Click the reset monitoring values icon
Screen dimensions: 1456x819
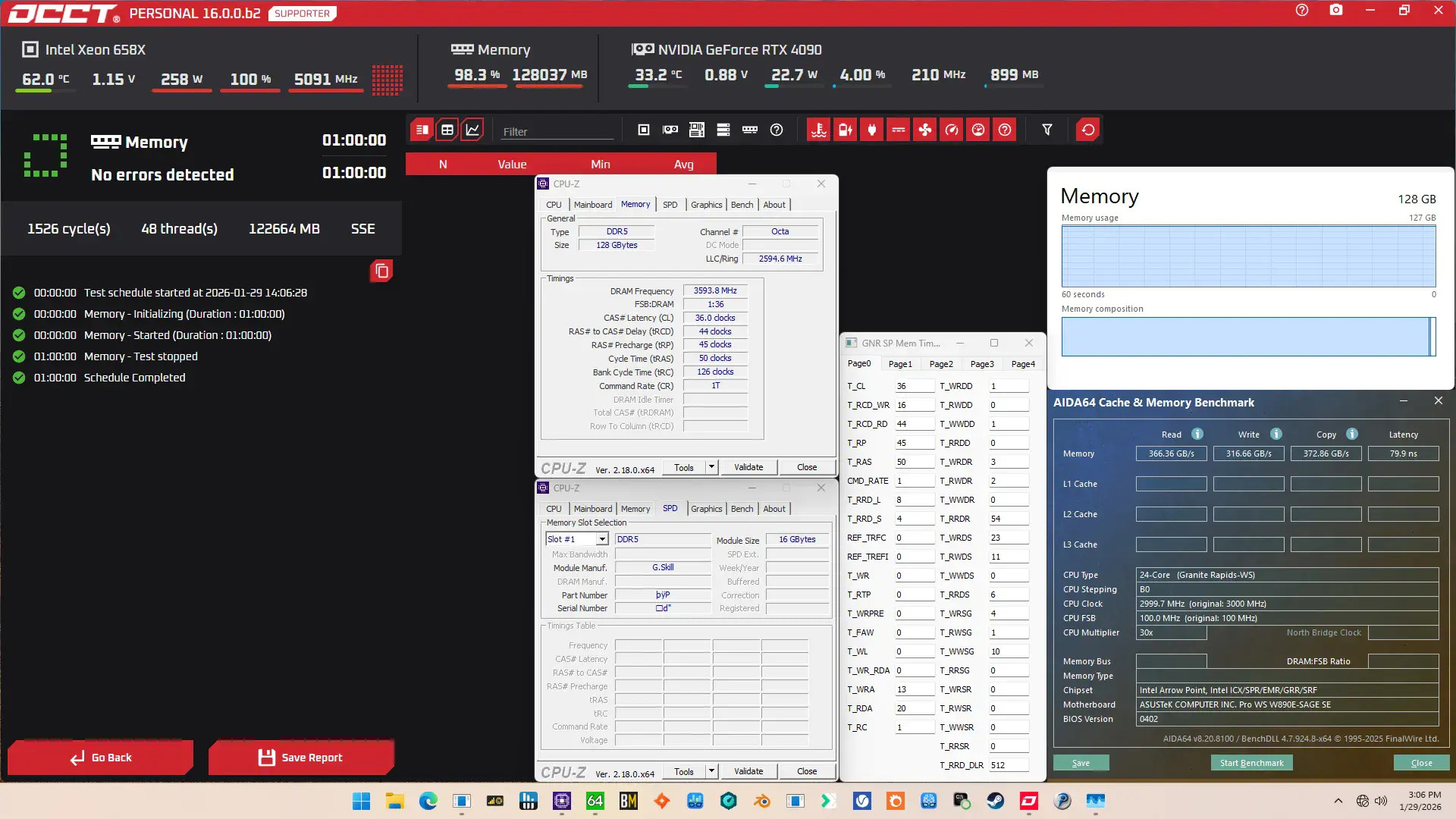[x=1087, y=130]
